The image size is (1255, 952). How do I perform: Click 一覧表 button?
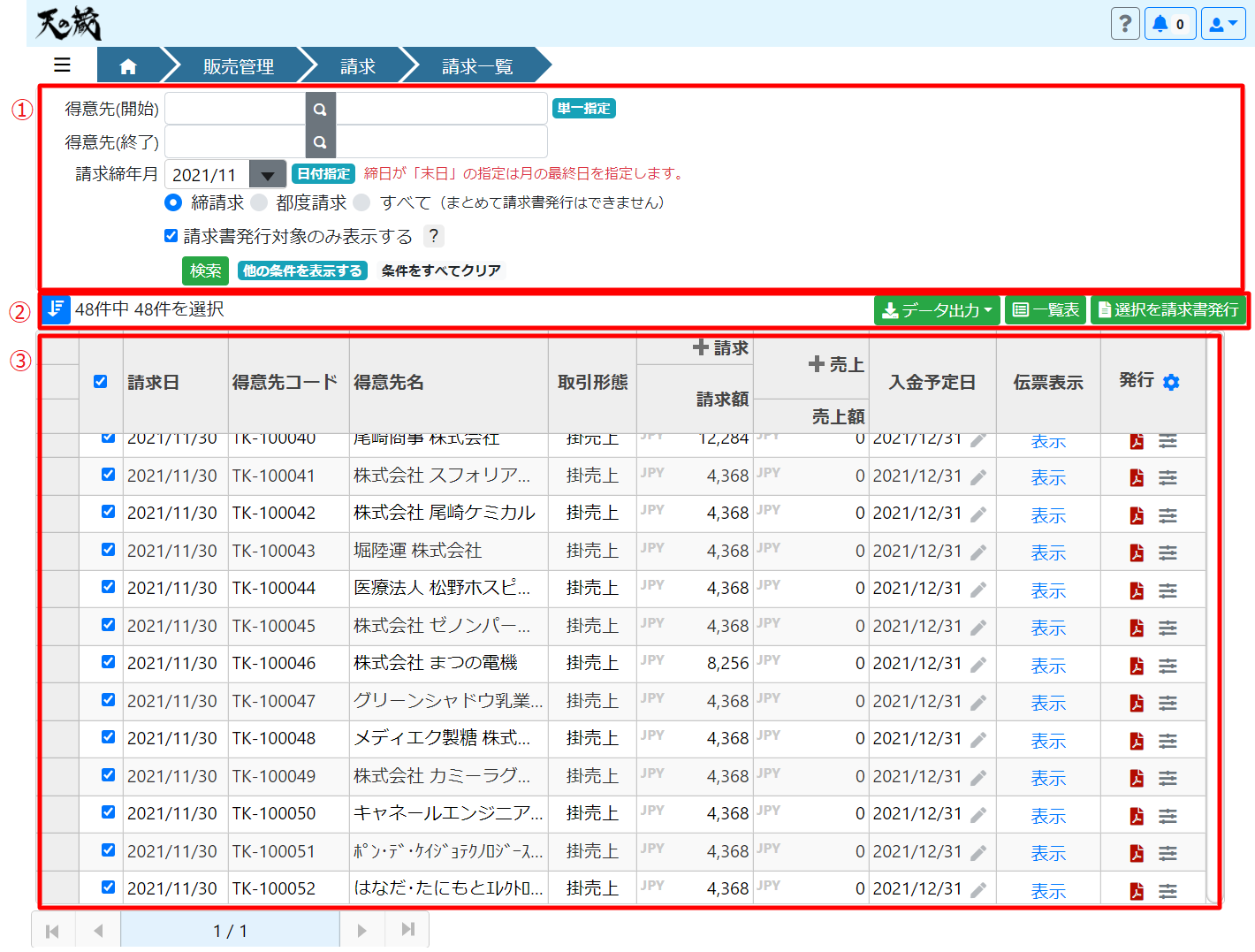coord(1046,310)
